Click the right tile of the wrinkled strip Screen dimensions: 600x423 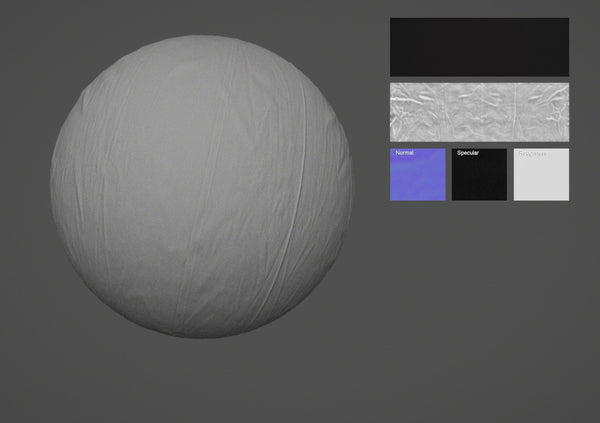(x=540, y=111)
